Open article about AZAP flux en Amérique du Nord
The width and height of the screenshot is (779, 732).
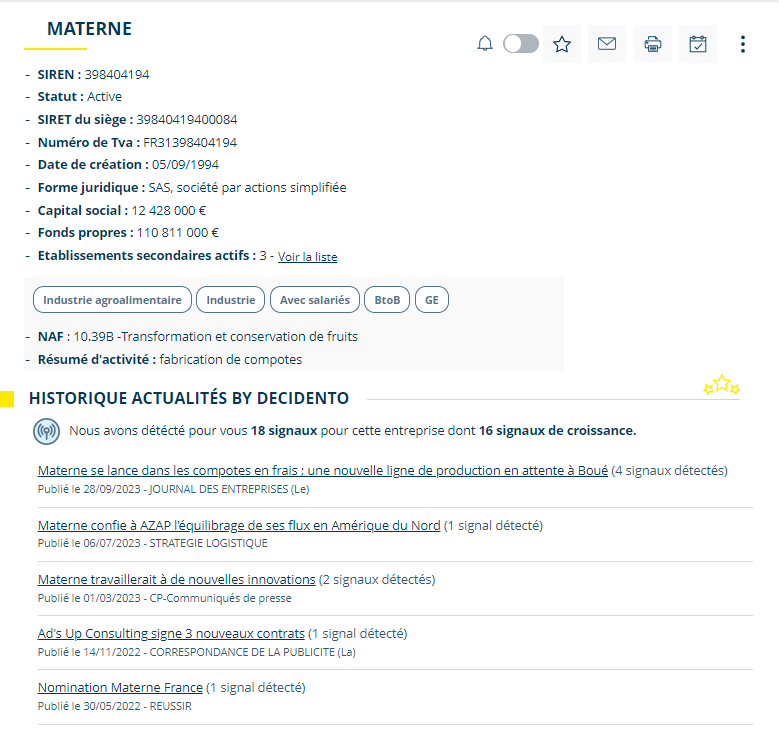[x=239, y=525]
